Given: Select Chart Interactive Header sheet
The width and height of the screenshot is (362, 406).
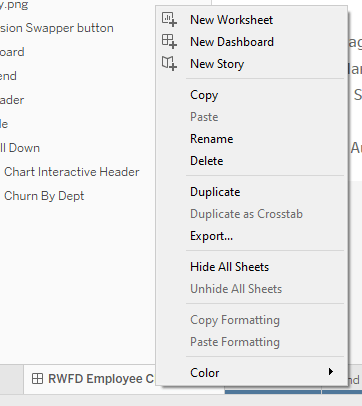Looking at the screenshot, I should (x=72, y=172).
